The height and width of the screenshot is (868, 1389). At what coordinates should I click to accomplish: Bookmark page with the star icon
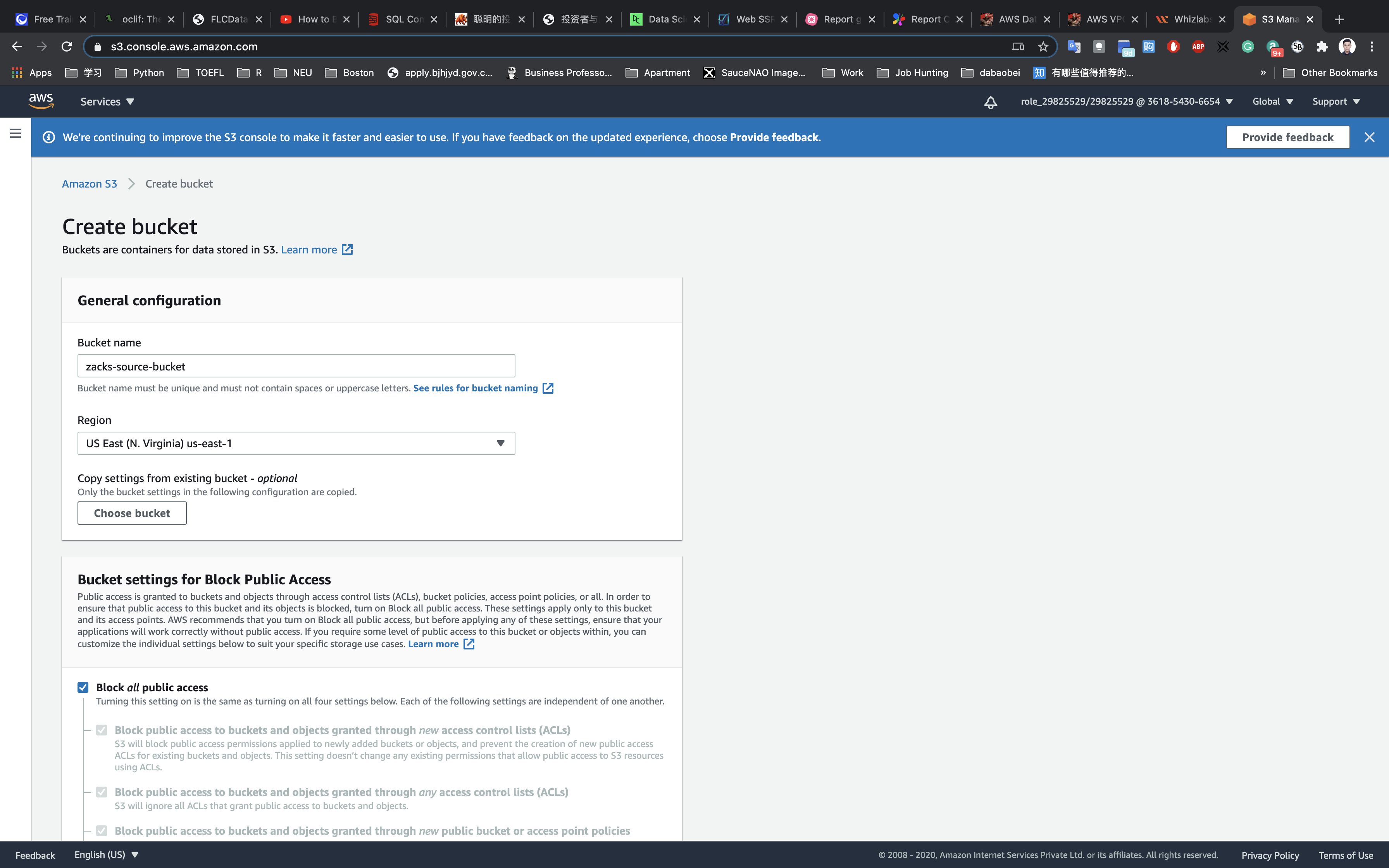1043,46
